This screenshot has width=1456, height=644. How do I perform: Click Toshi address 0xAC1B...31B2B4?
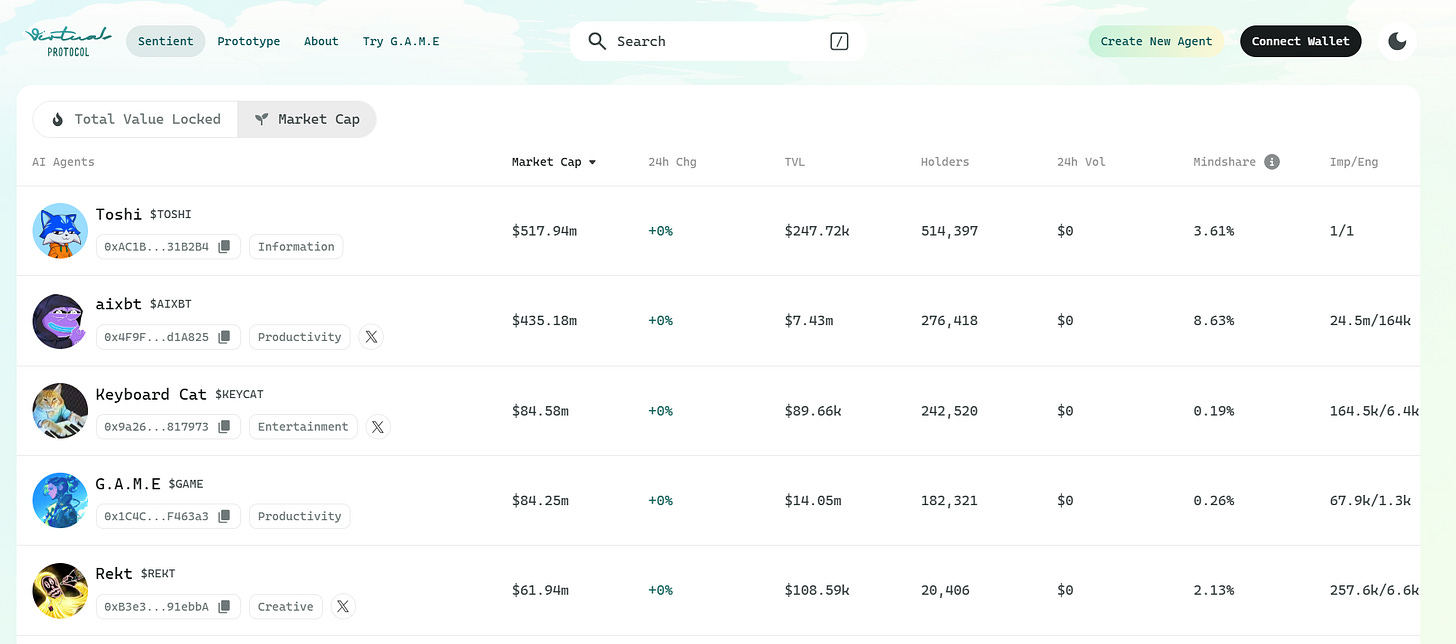[x=156, y=247]
